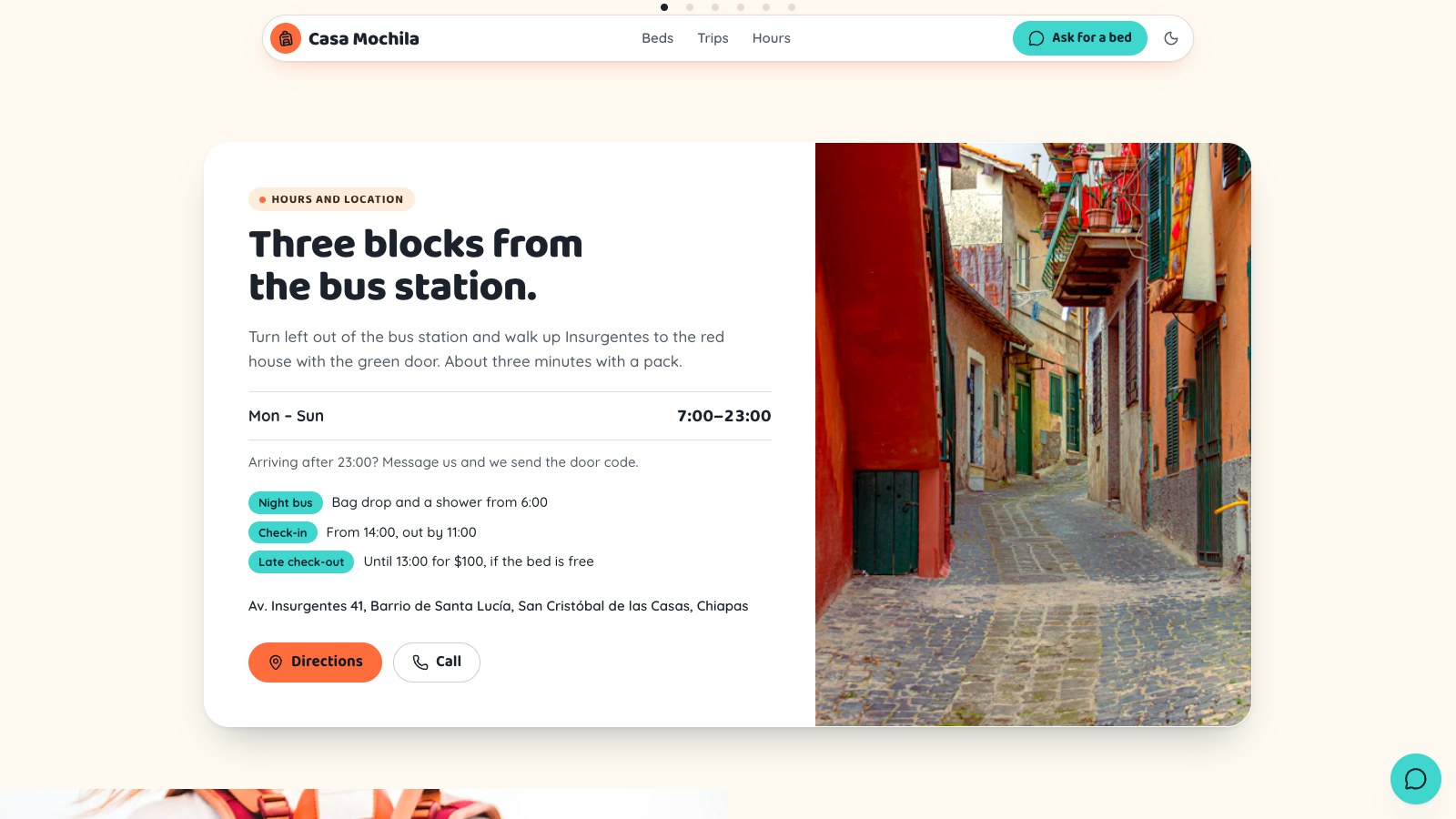Click the Ask for a bed button
The image size is (1456, 819).
1080,38
